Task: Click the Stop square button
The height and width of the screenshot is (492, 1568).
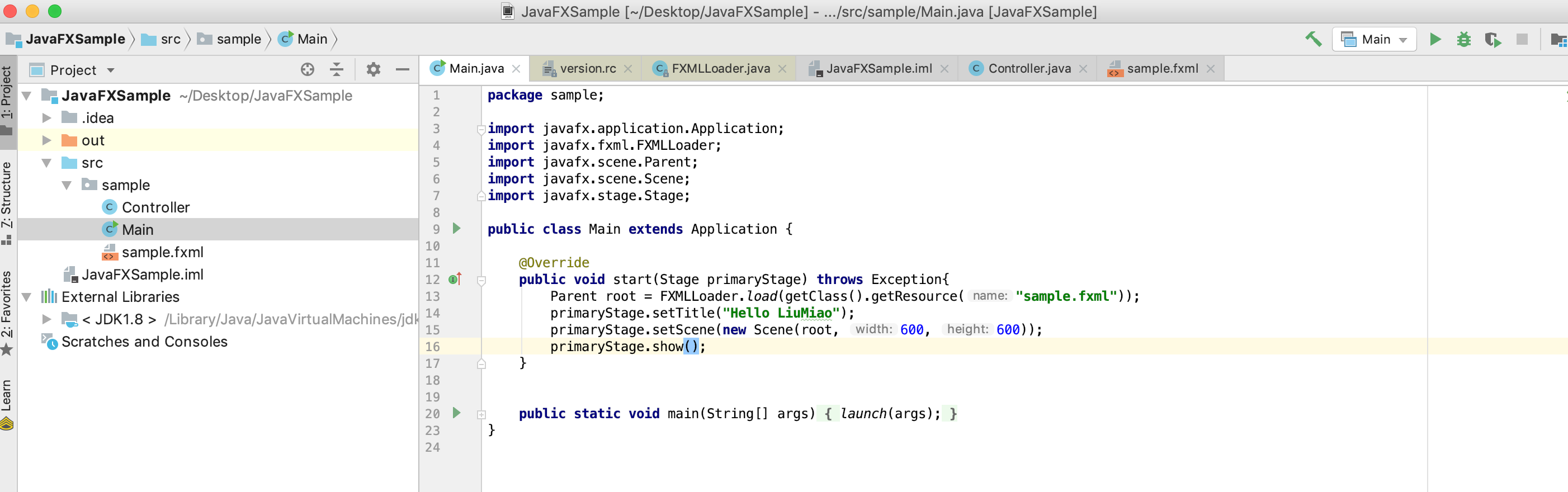Action: tap(1522, 40)
